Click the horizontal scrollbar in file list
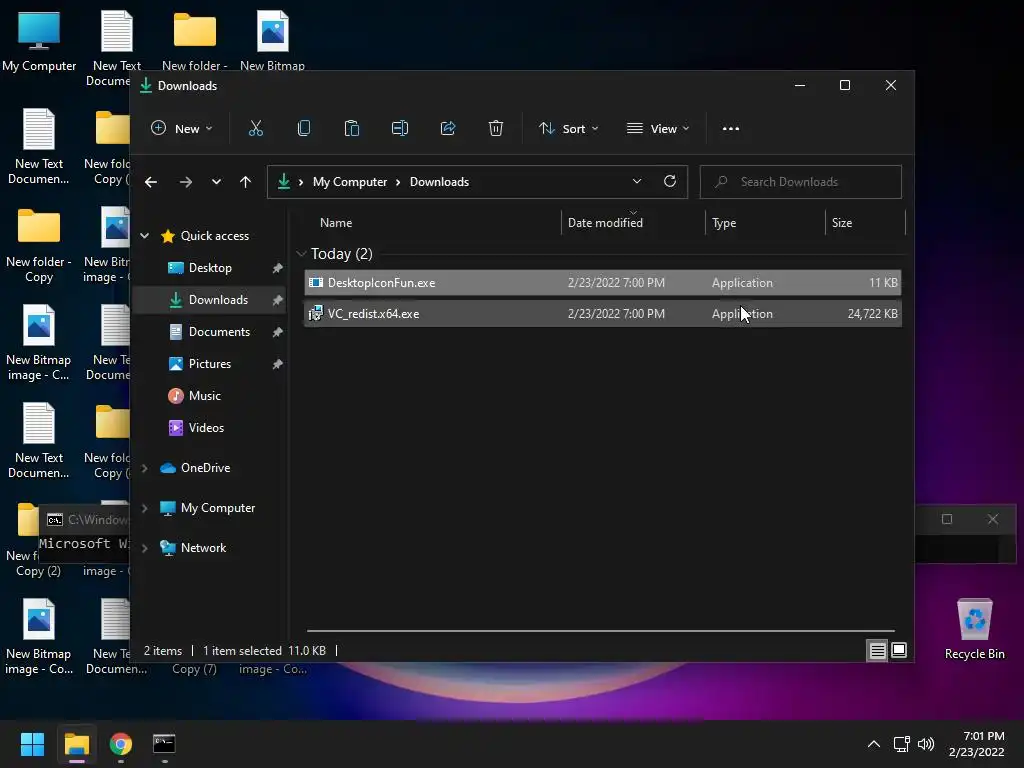This screenshot has height=768, width=1024. [x=600, y=631]
